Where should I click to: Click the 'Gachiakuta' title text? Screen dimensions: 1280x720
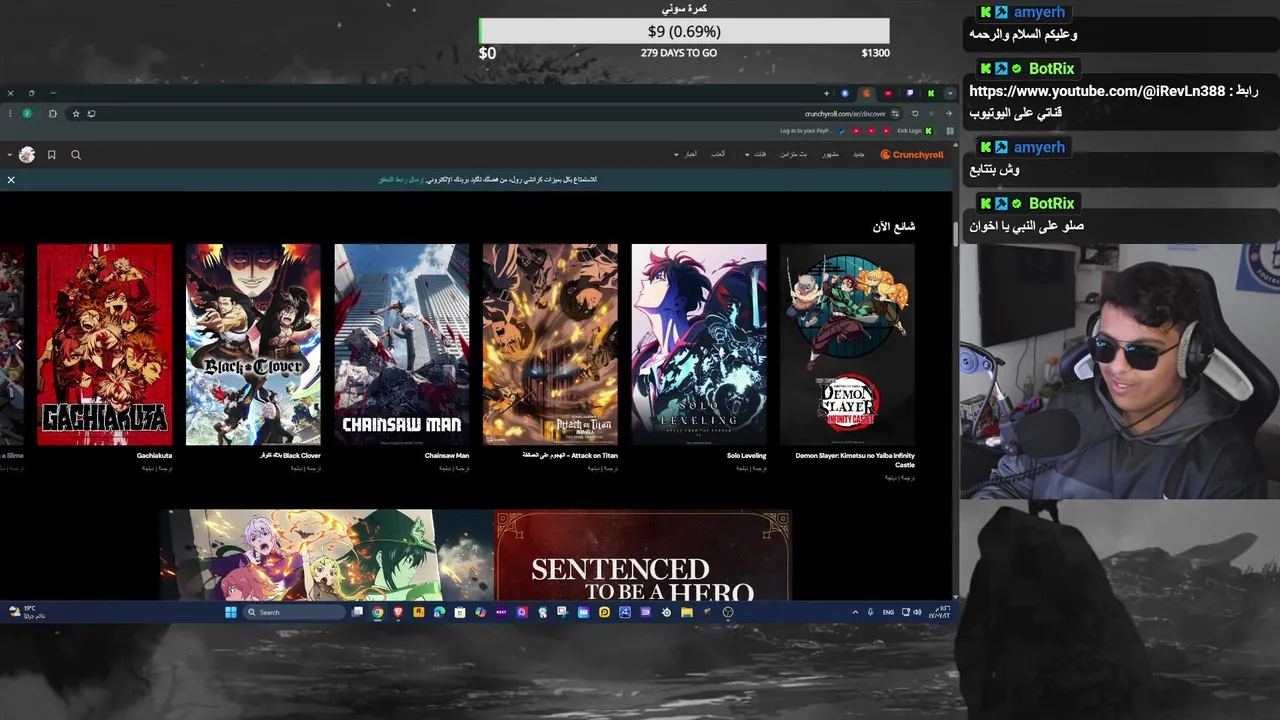click(154, 456)
